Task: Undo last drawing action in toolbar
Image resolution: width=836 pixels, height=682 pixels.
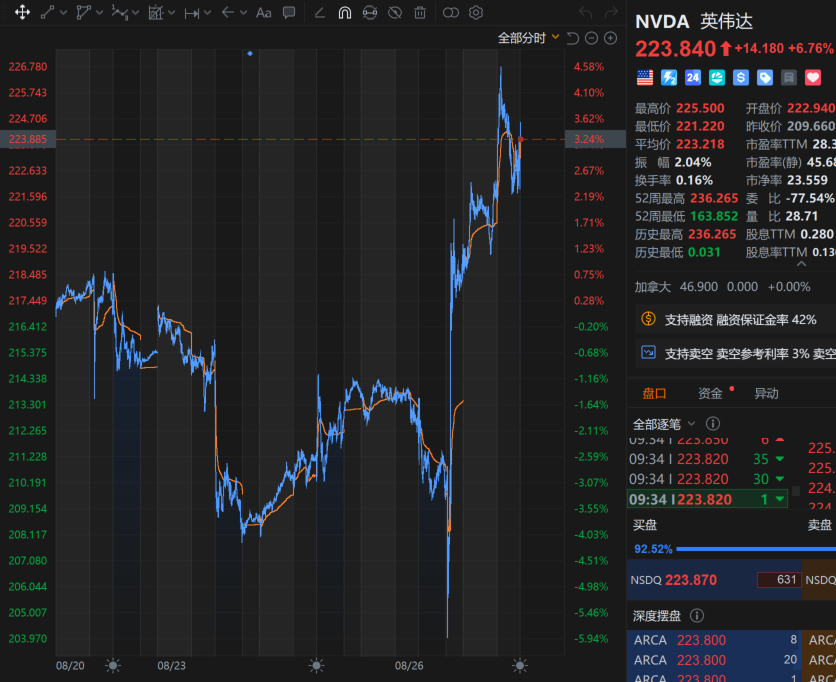Action: [x=585, y=12]
